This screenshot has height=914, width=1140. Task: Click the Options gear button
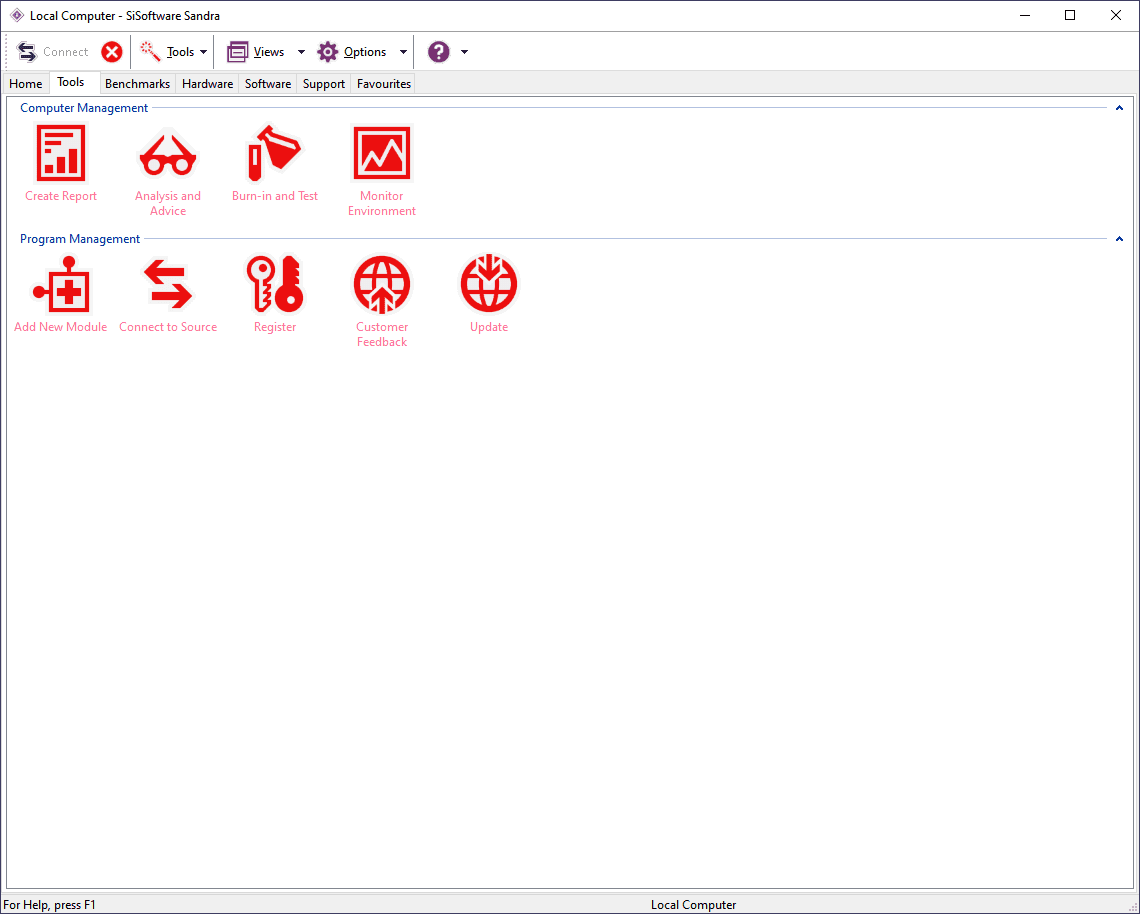coord(352,52)
